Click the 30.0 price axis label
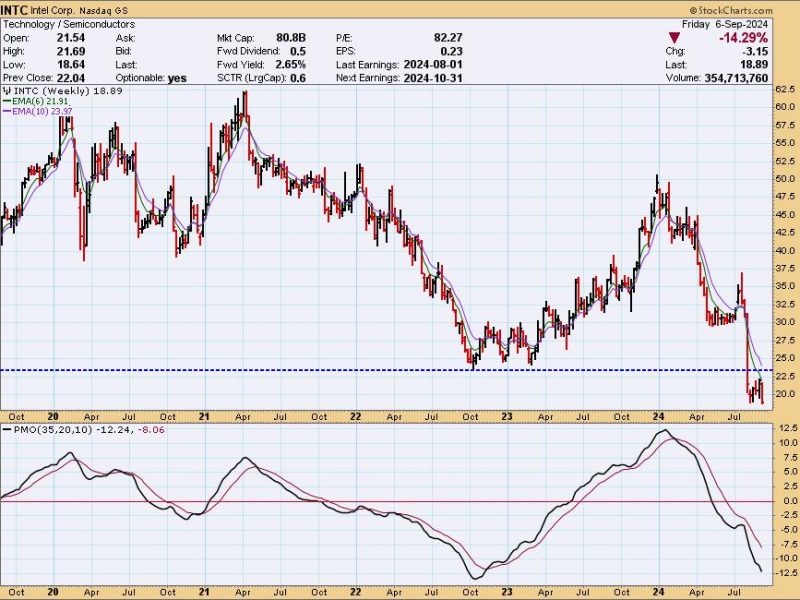The image size is (800, 600). pyautogui.click(x=785, y=322)
